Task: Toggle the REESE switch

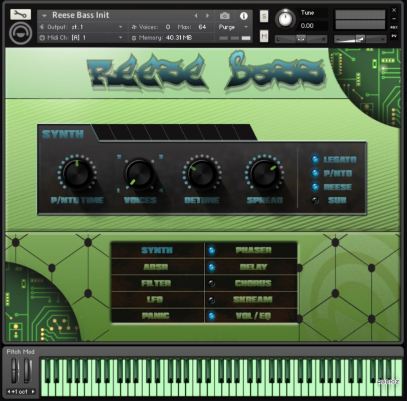Action: pos(315,187)
